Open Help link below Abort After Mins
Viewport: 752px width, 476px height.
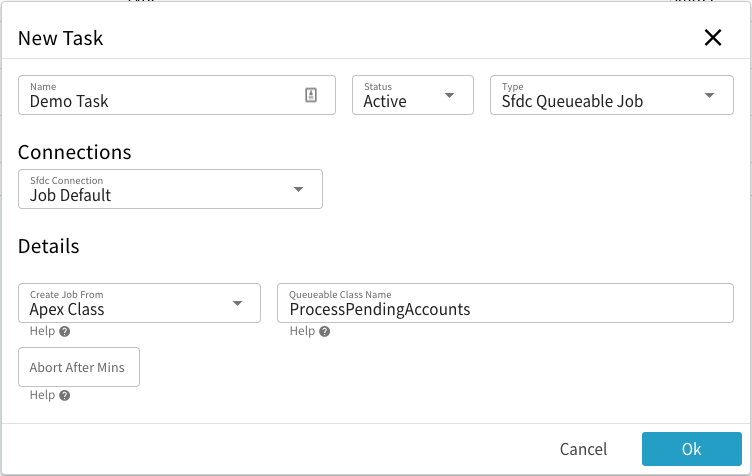42,396
